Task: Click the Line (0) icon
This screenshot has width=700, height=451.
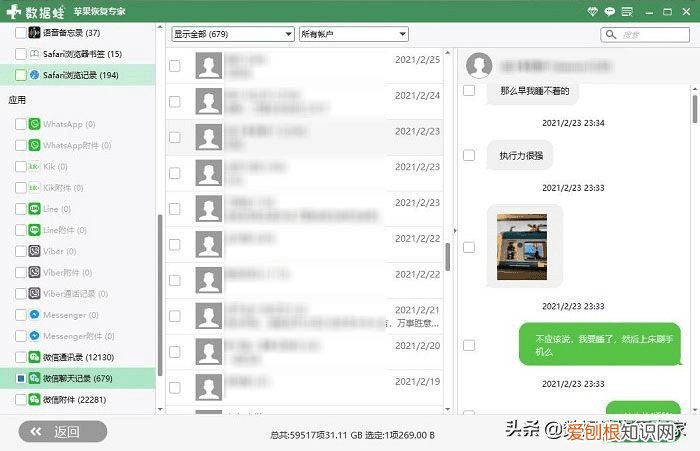Action: point(34,209)
